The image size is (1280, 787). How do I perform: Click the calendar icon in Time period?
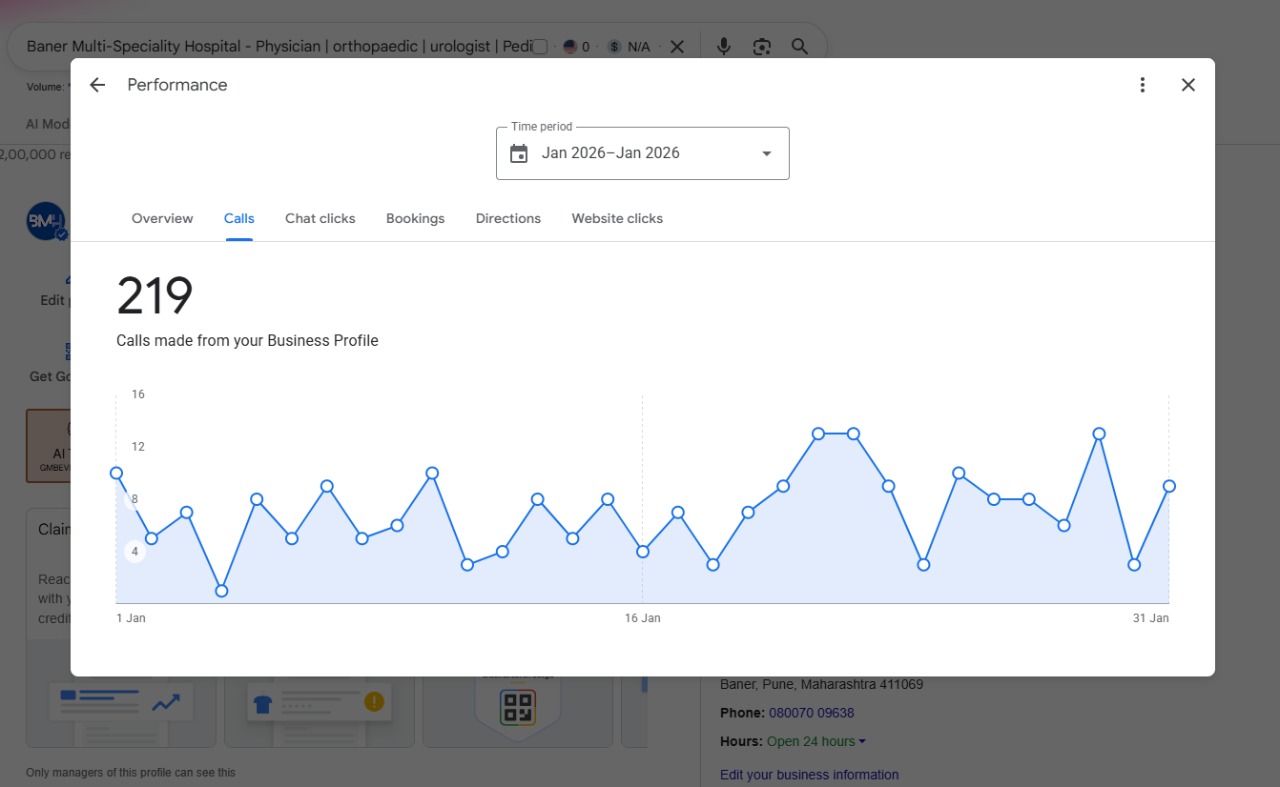(518, 153)
